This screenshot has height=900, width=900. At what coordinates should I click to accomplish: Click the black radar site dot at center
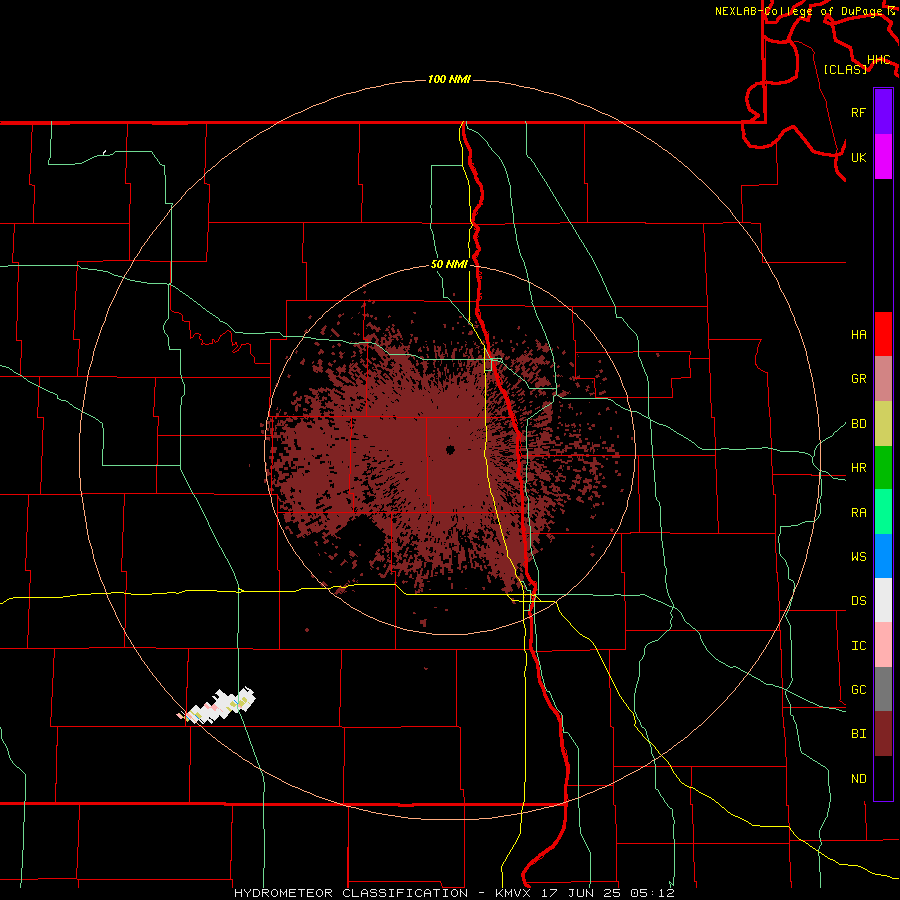click(x=450, y=449)
